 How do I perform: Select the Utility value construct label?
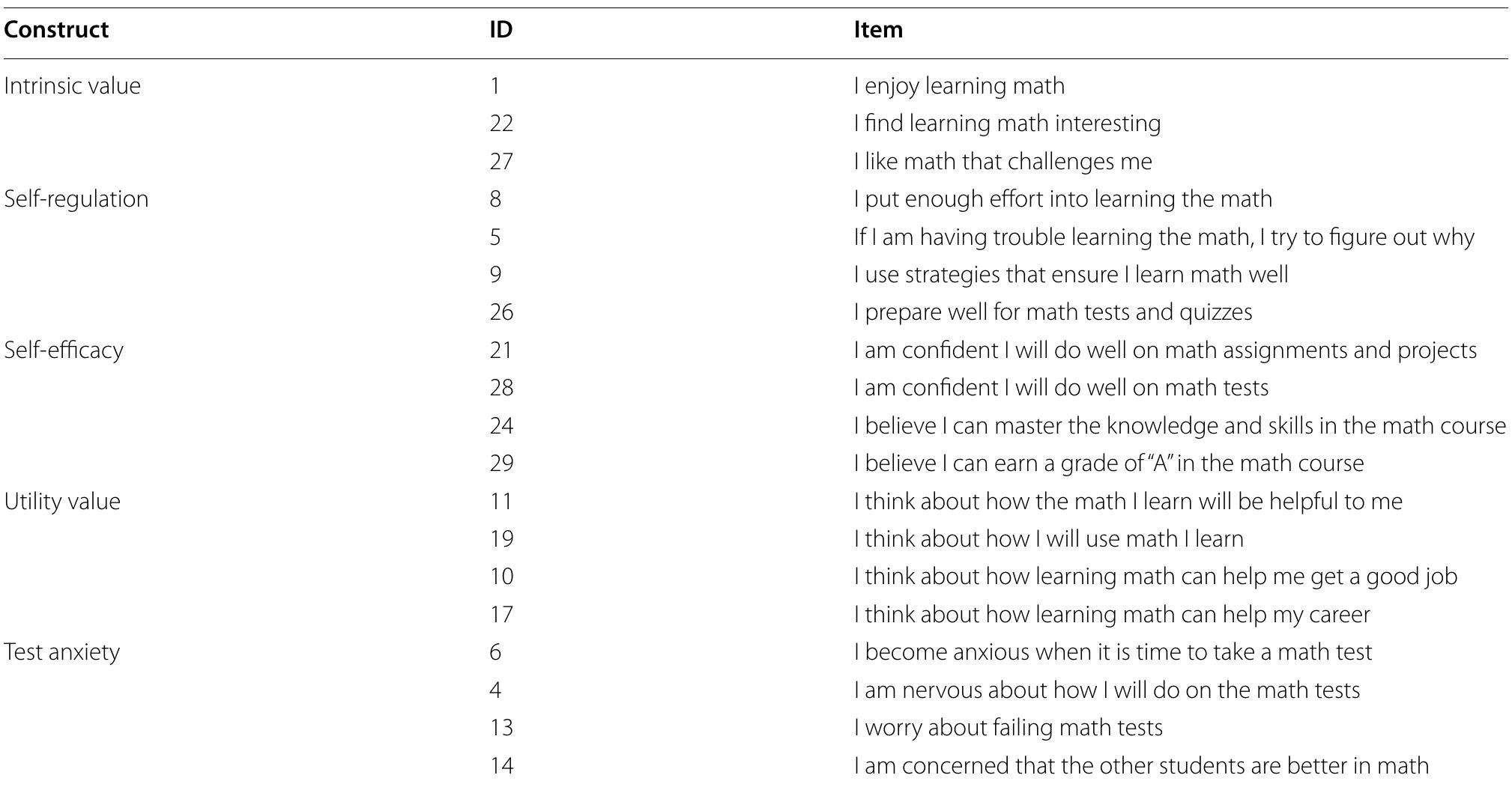(62, 502)
